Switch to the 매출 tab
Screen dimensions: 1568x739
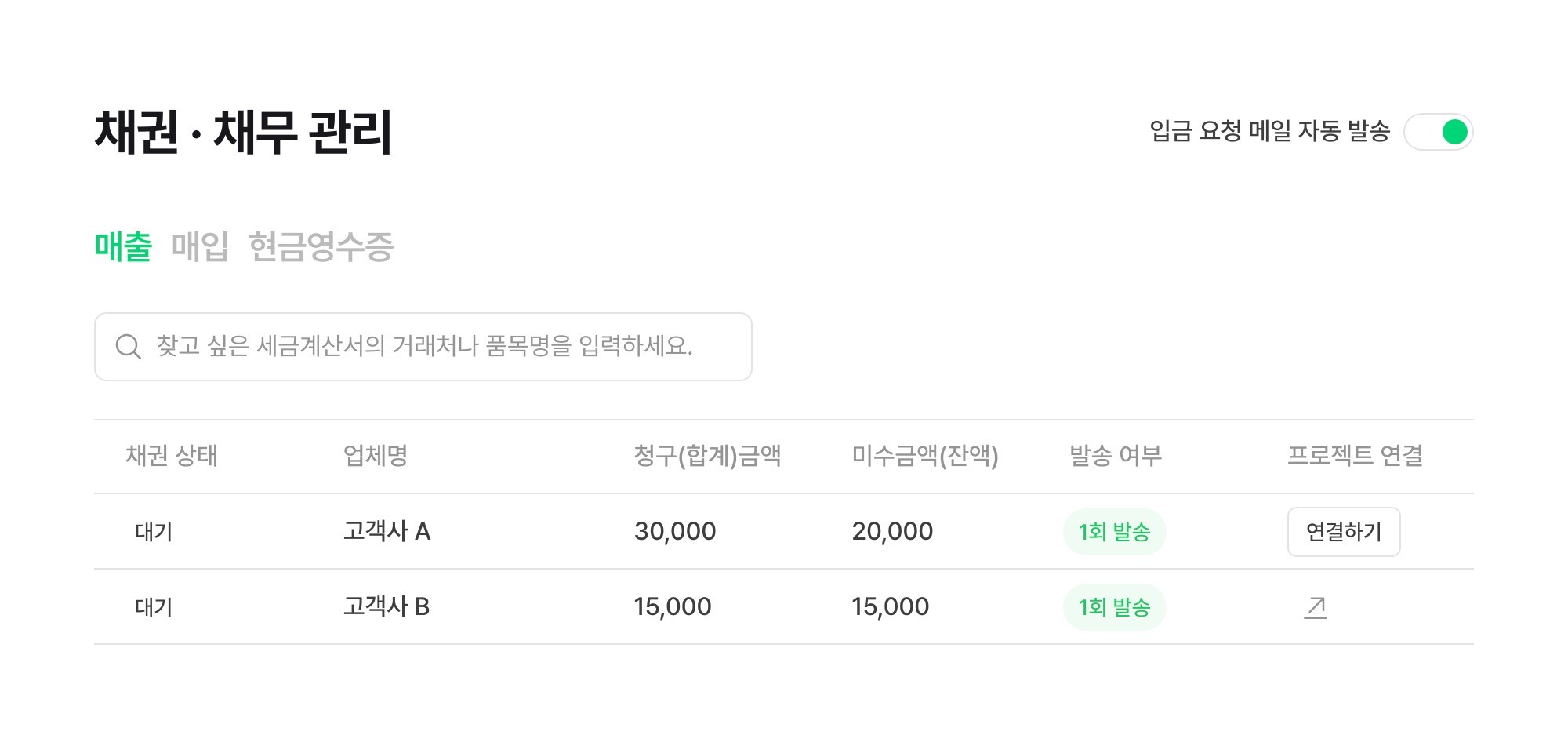tap(123, 246)
